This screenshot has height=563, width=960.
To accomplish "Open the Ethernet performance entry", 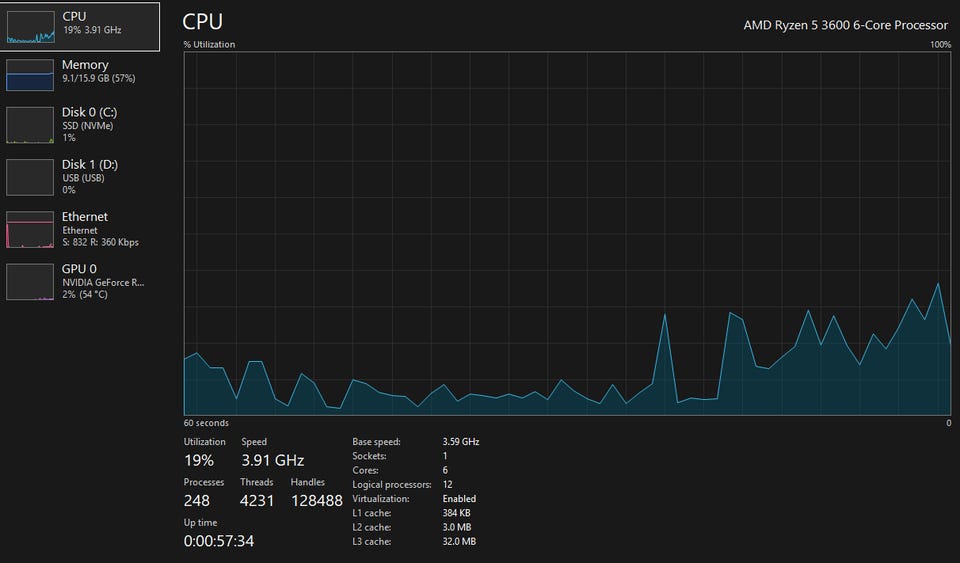I will (80, 229).
